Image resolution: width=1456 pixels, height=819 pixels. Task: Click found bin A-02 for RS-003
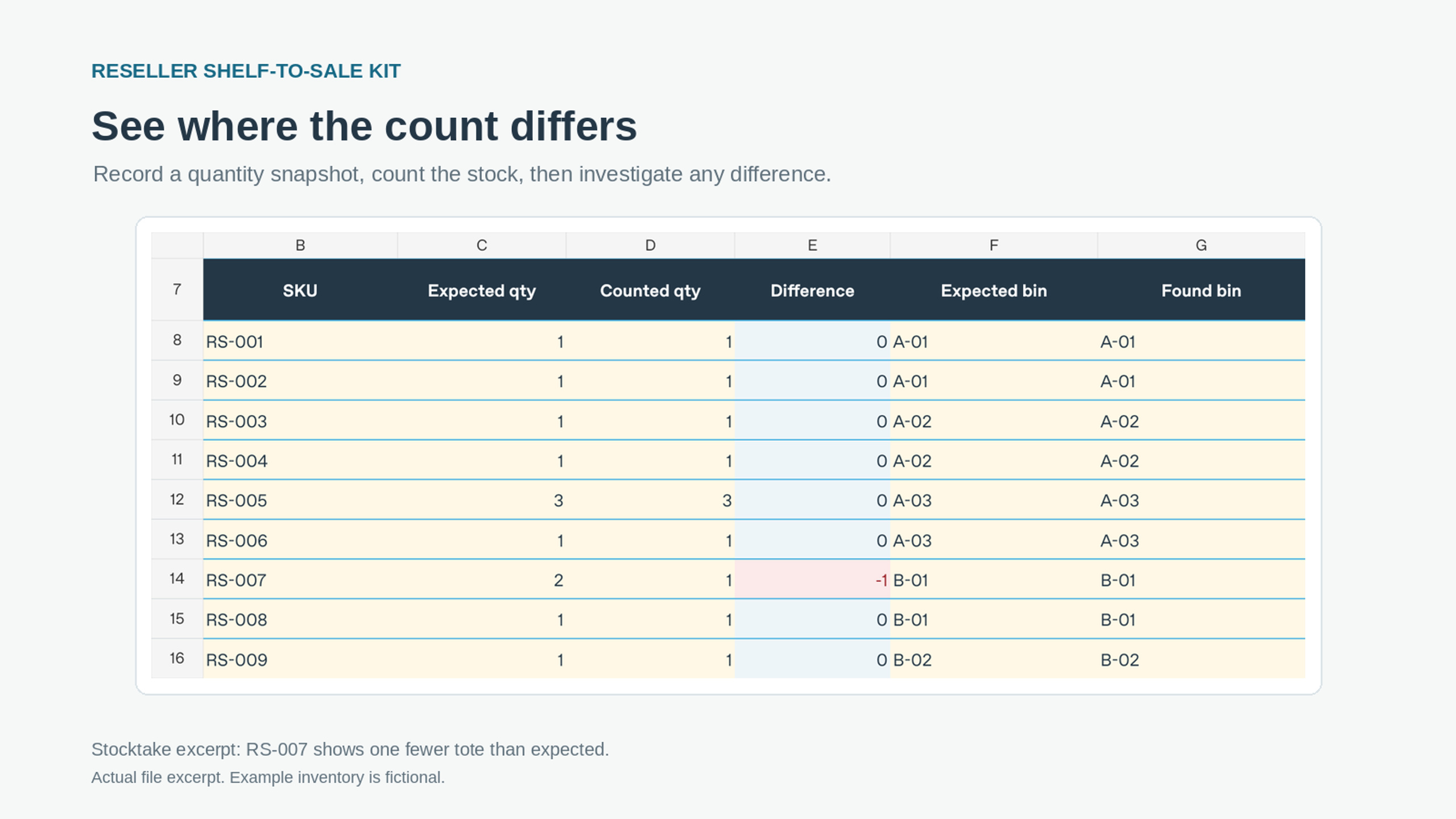click(1201, 421)
